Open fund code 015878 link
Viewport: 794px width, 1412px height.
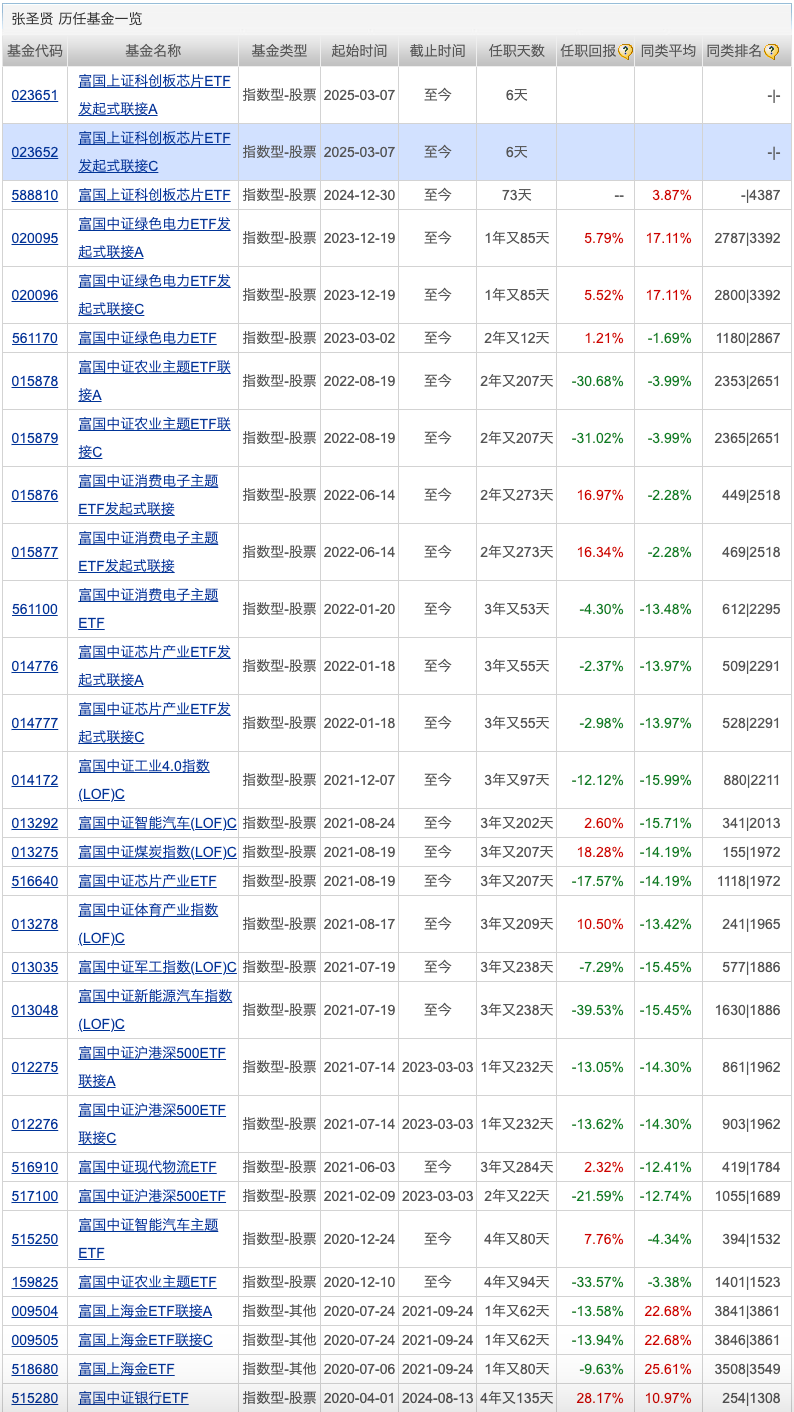pos(35,381)
